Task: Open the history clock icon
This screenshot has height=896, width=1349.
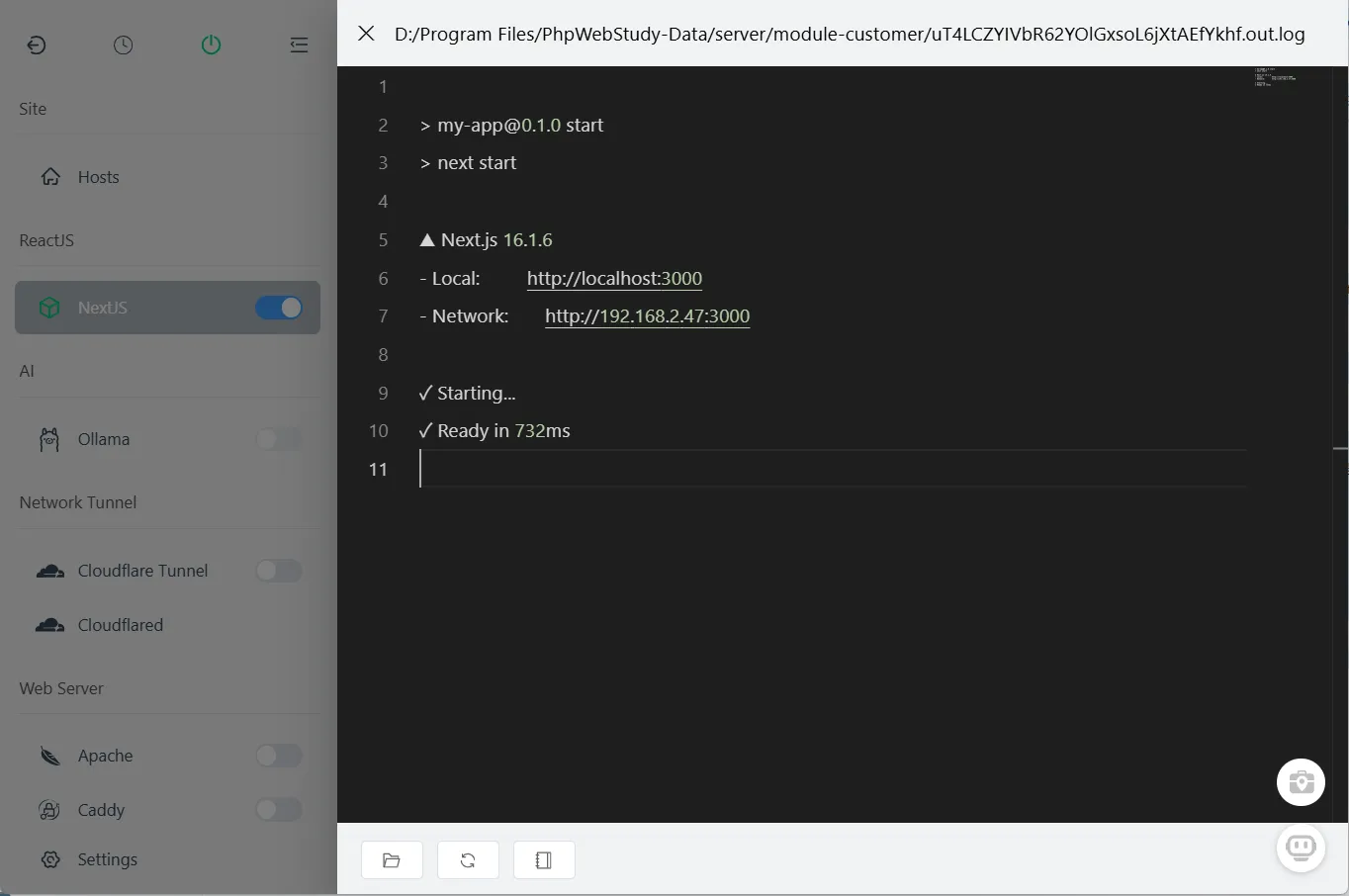Action: click(x=123, y=45)
